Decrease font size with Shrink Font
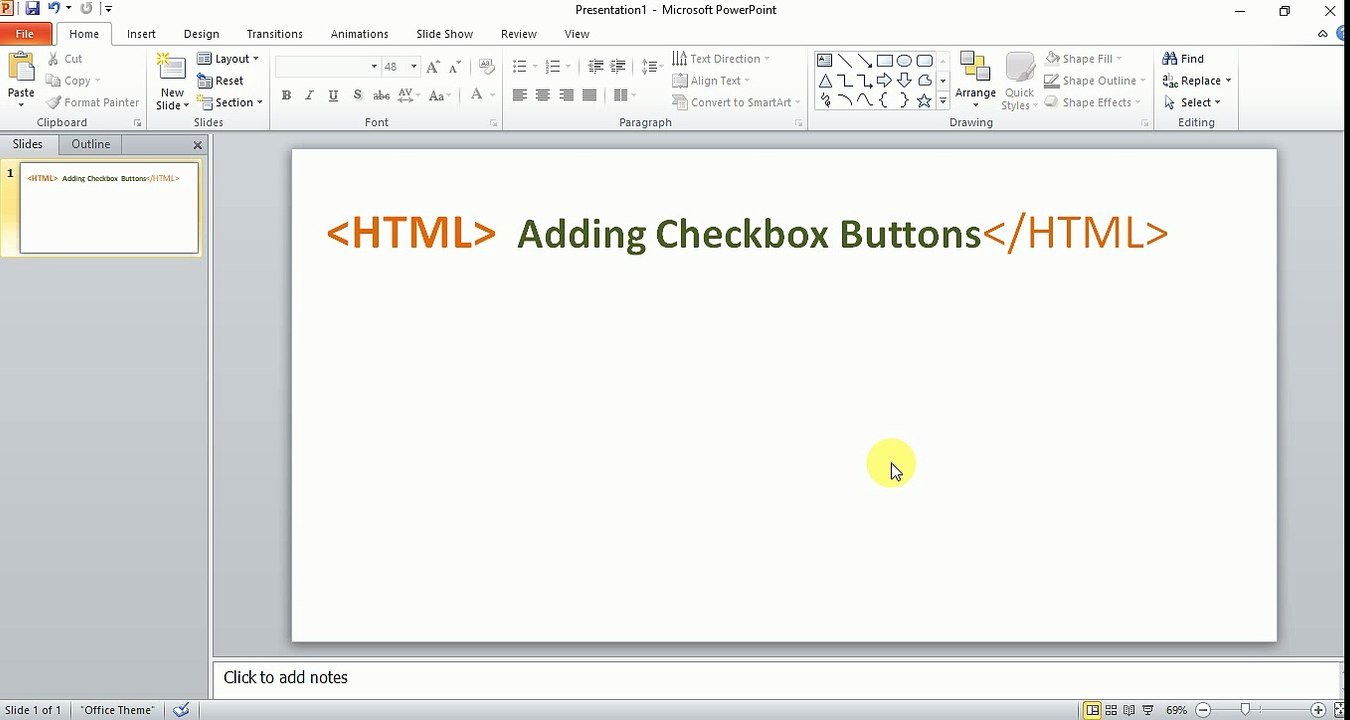 point(455,67)
